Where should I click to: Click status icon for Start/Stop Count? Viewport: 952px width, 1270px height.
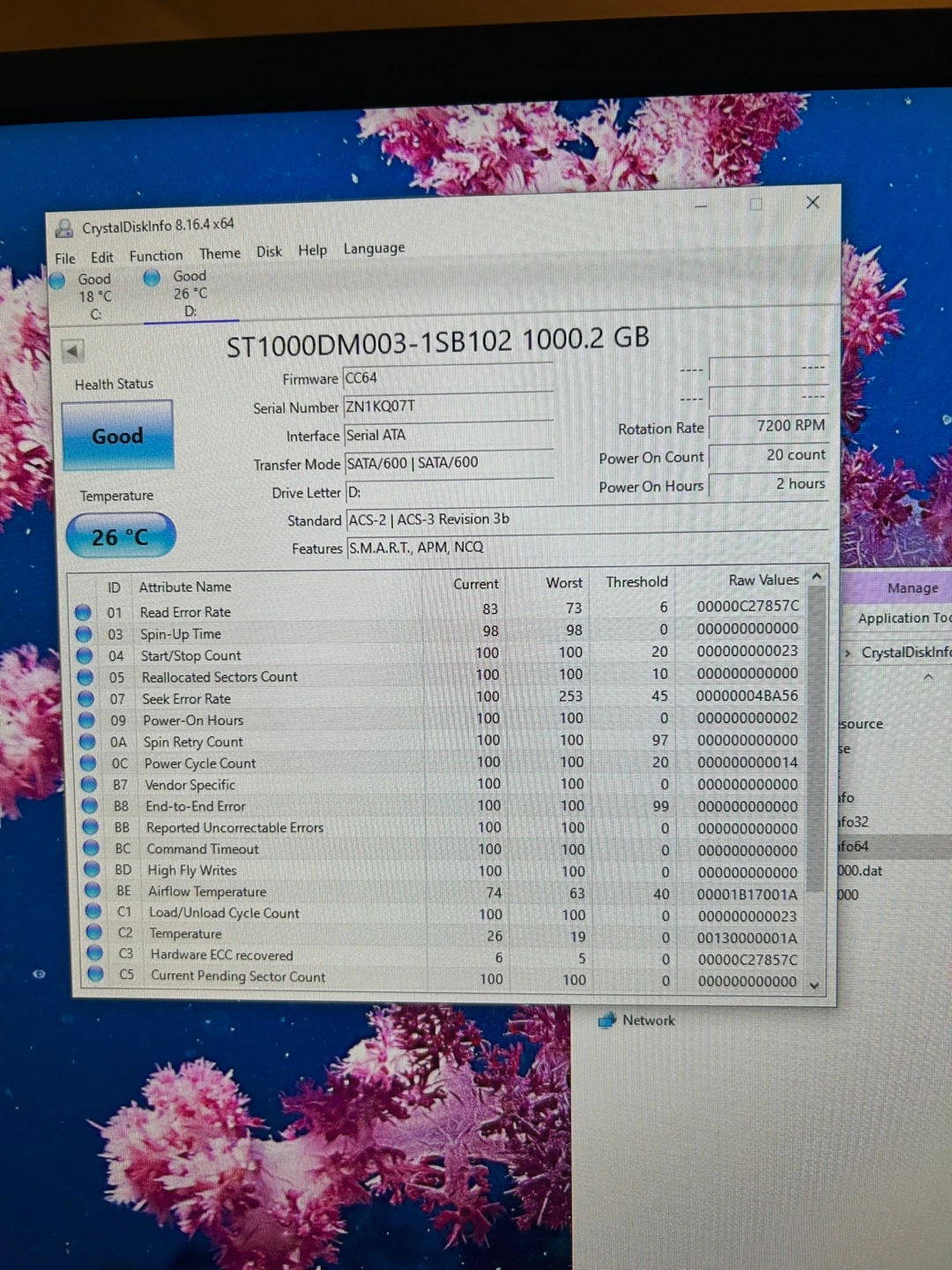pos(85,655)
